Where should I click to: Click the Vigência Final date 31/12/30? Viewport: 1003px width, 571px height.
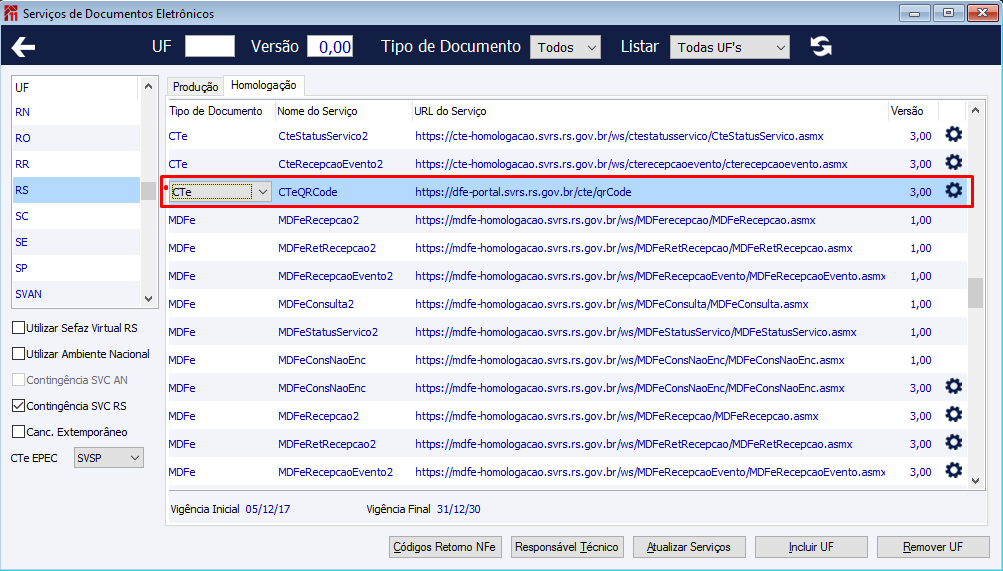(459, 510)
